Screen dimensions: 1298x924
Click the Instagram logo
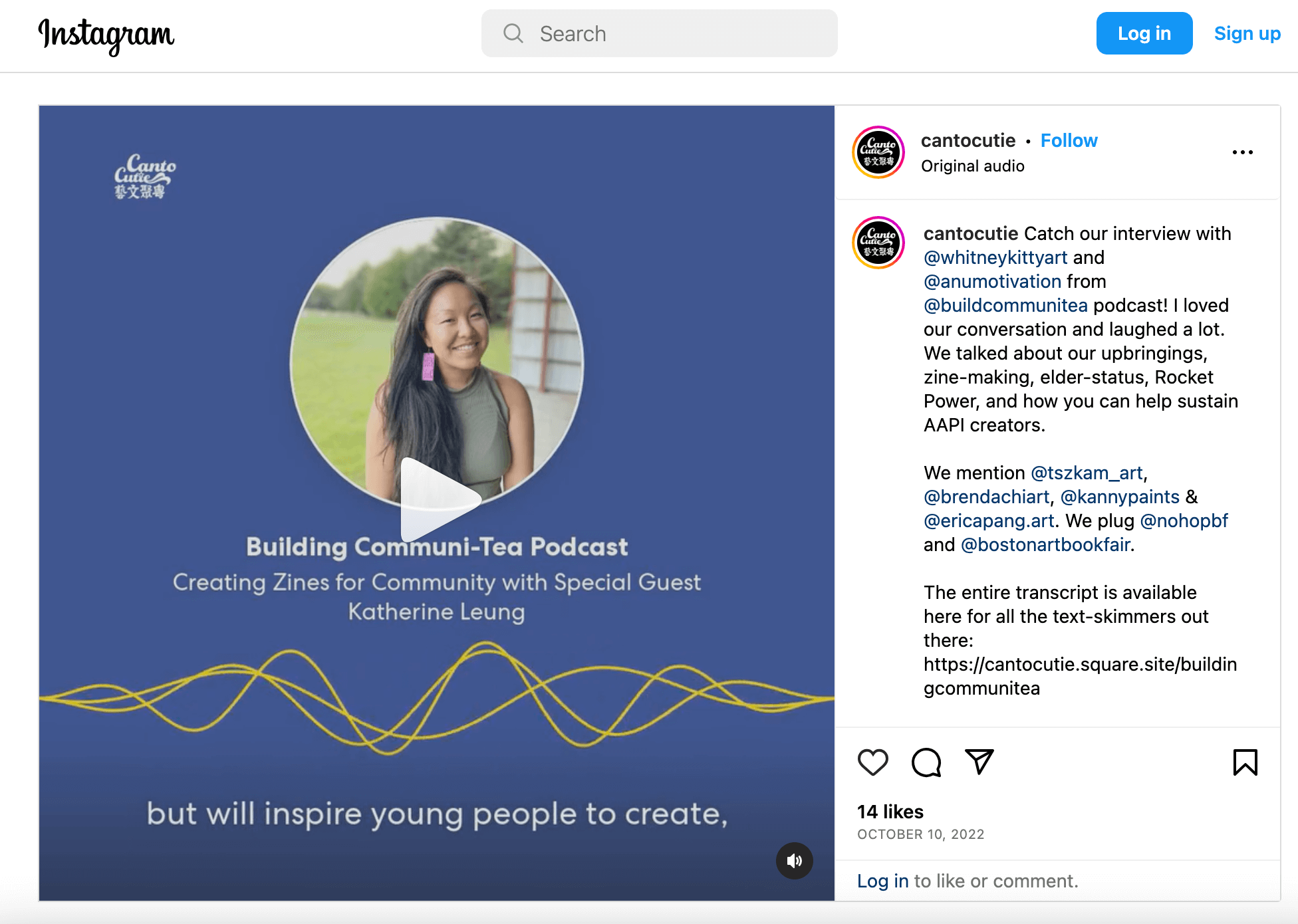(106, 35)
